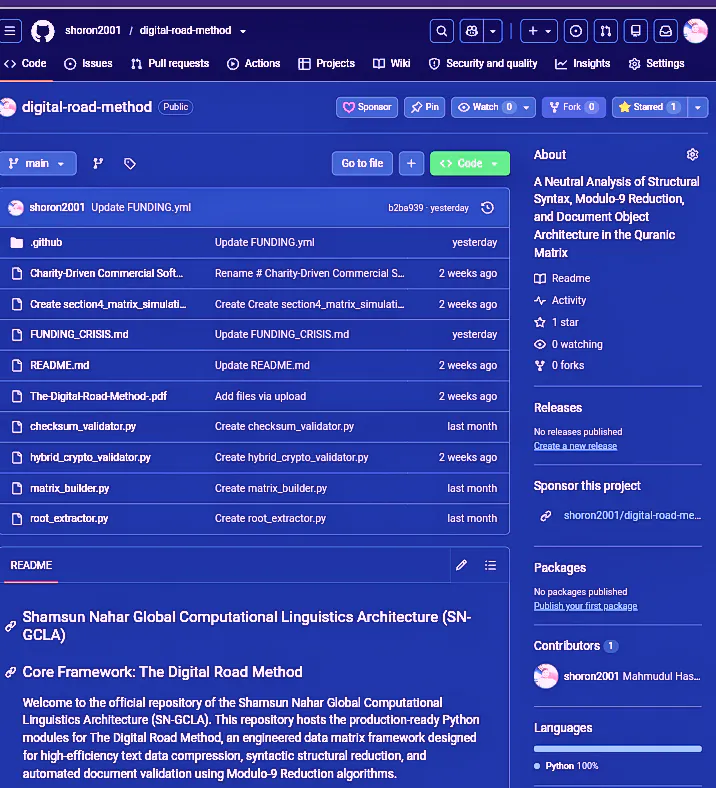Open The-Digital-Road-Method-.pdf file

pos(98,396)
